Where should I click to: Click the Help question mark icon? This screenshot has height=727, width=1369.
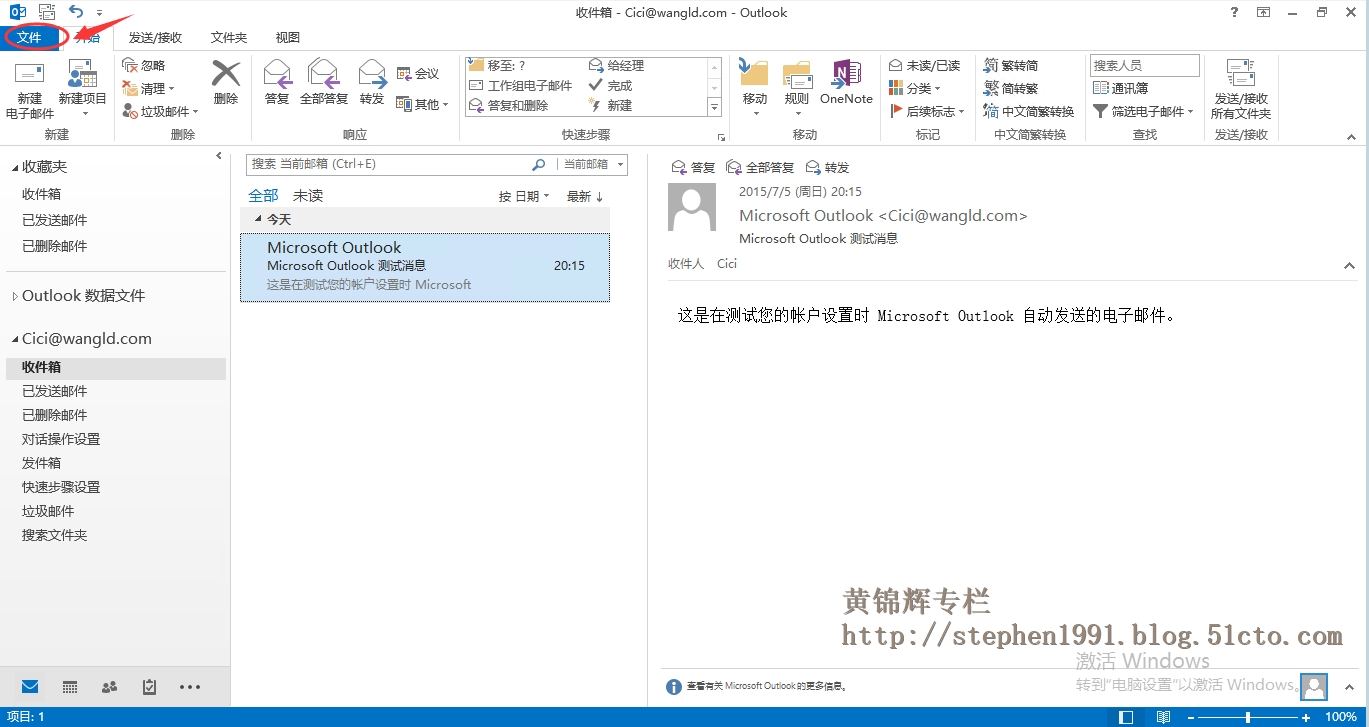1232,12
